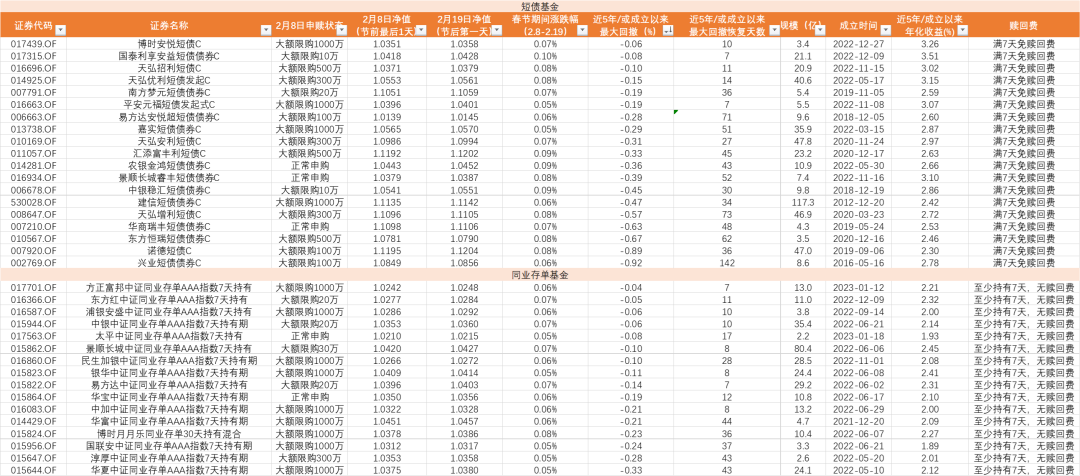Open the 年化收益(%) column filter dropdown

963,30
